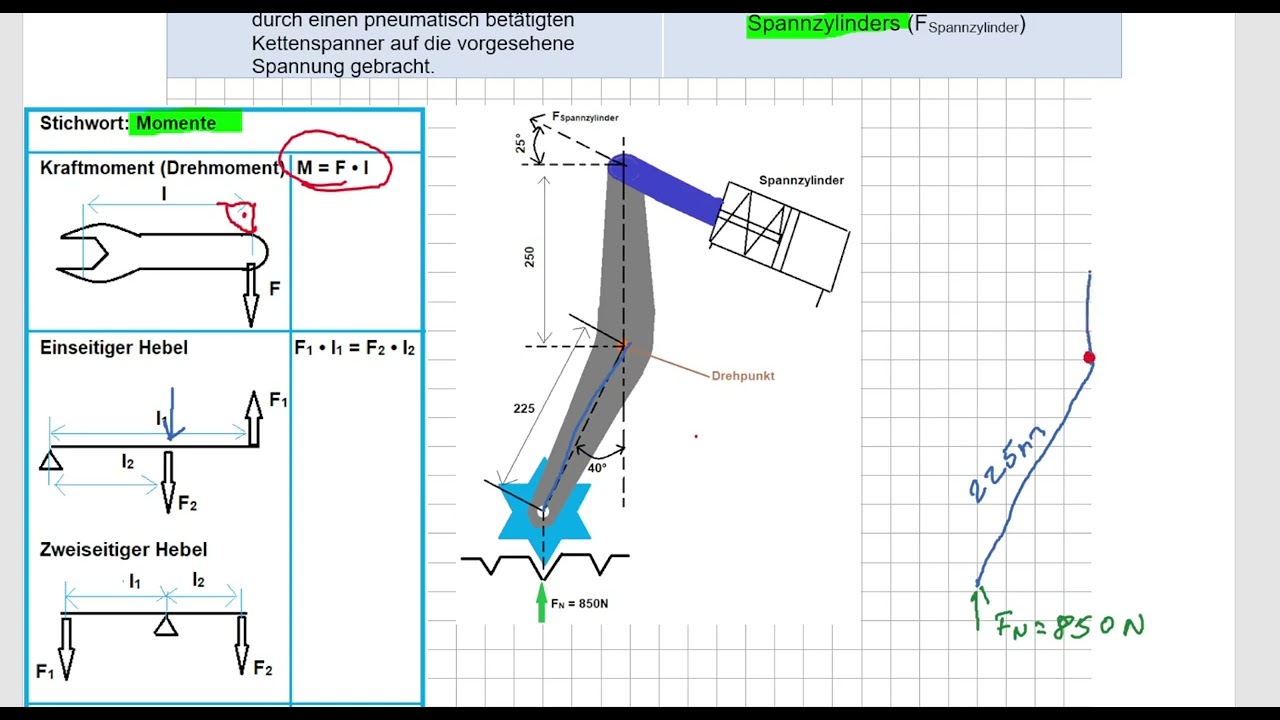1280x720 pixels.
Task: Click the green FN force arrow below the chain
Action: [542, 603]
